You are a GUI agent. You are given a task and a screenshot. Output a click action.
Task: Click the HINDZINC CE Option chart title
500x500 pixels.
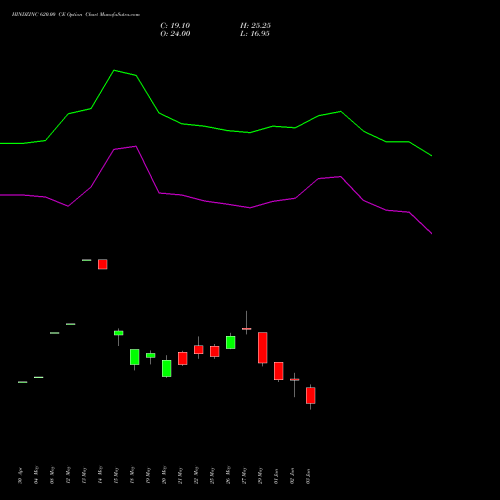(76, 15)
